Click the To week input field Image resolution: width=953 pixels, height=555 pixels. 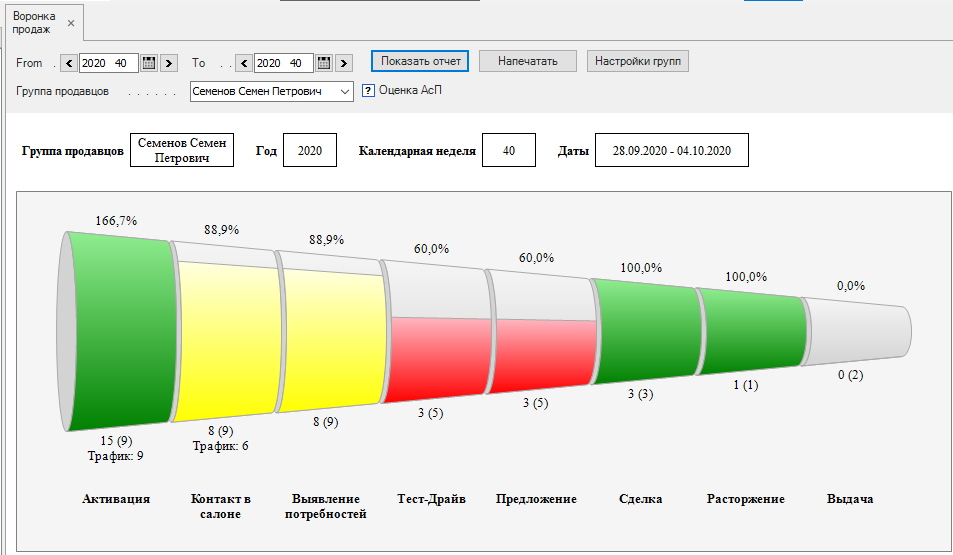coord(283,63)
